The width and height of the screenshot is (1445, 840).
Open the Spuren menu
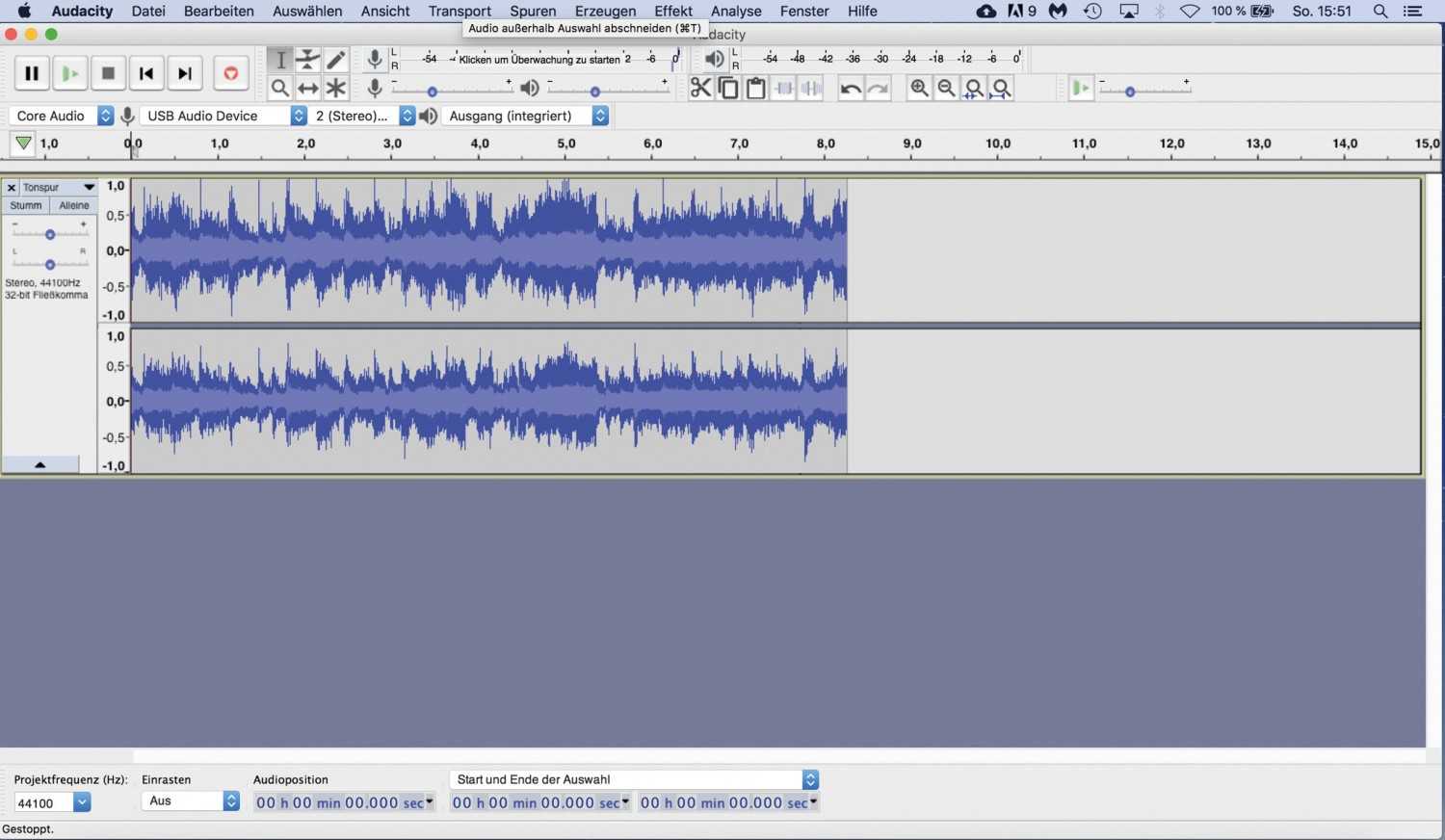point(533,11)
